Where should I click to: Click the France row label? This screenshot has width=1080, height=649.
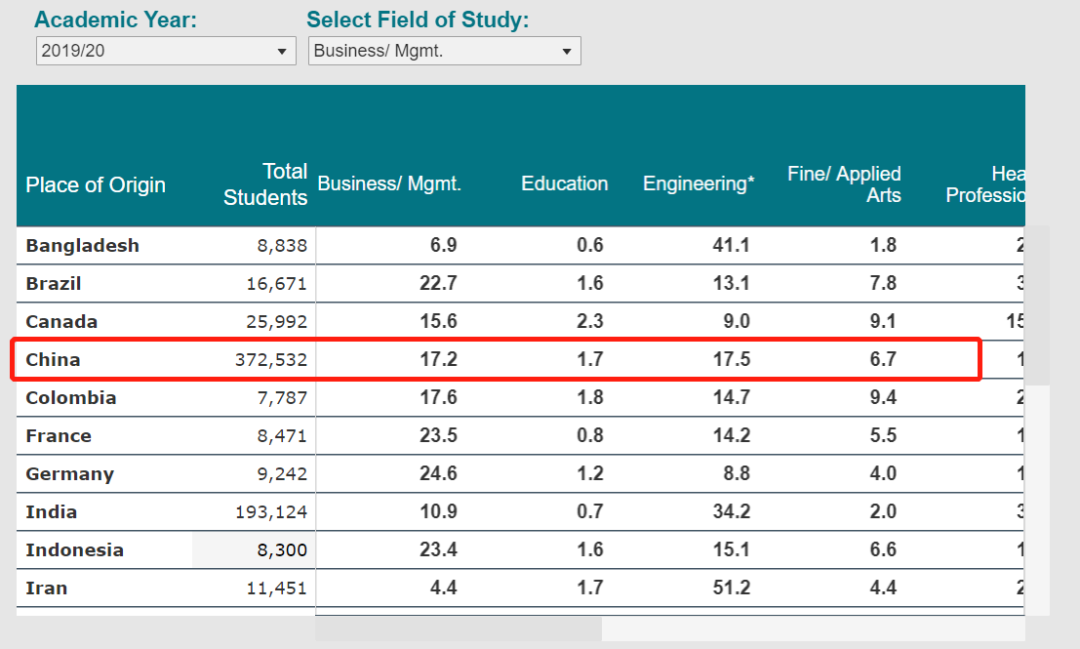coord(58,436)
